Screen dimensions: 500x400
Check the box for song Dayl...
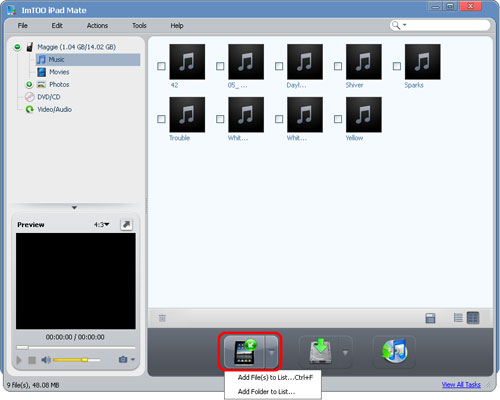coord(279,66)
